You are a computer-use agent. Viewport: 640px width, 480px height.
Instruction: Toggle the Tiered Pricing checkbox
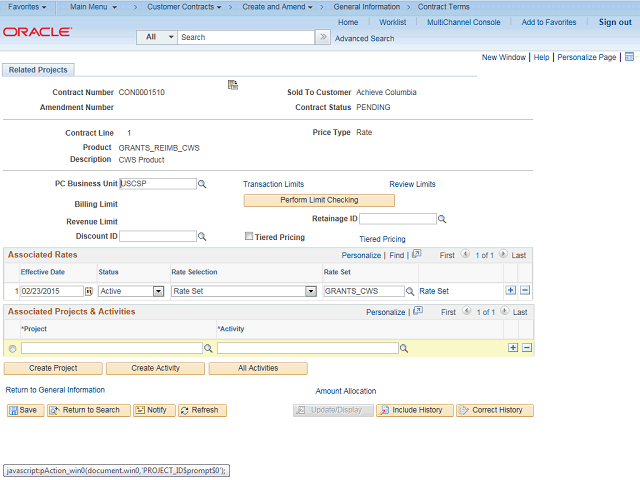249,236
